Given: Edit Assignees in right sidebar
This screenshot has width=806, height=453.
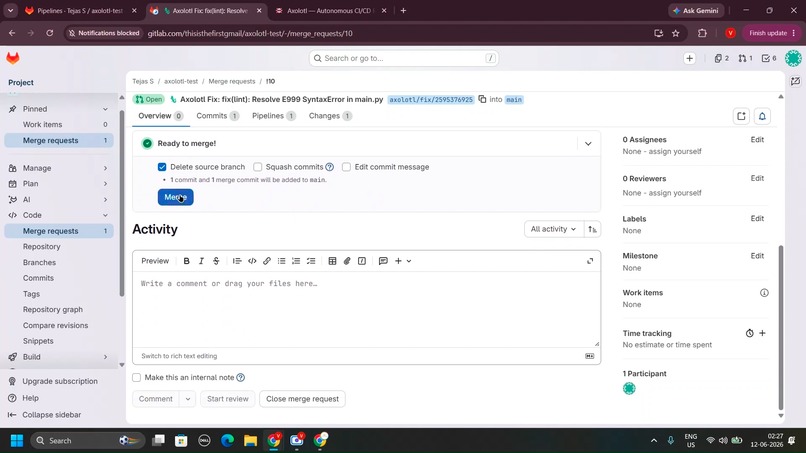Looking at the screenshot, I should click(757, 139).
